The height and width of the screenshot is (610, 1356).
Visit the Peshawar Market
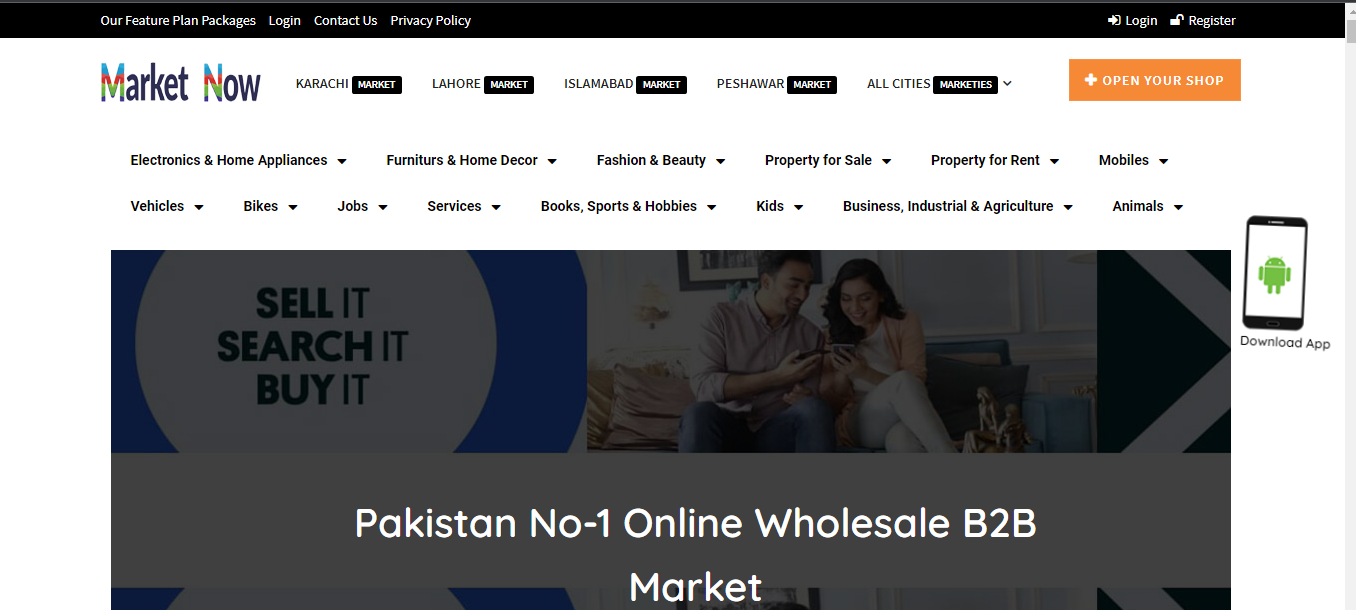click(x=777, y=84)
